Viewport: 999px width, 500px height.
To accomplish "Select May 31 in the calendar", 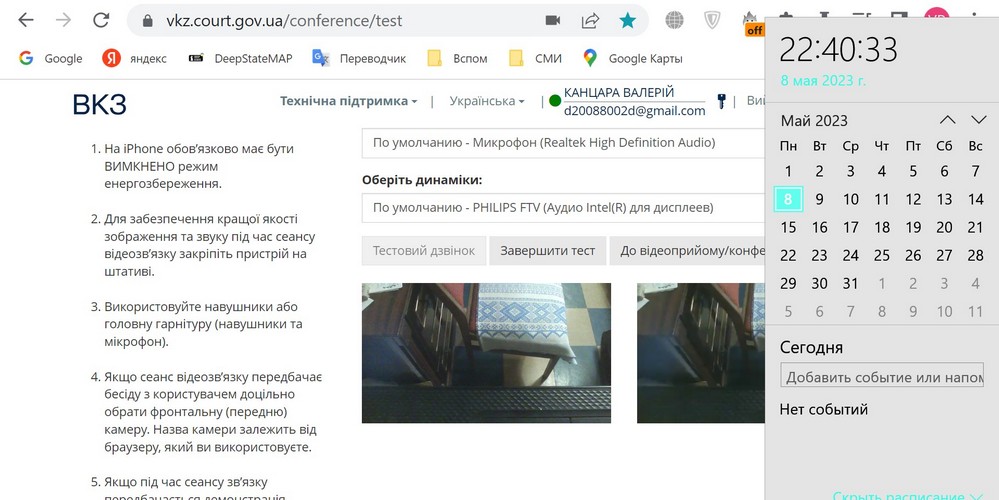I will 851,283.
